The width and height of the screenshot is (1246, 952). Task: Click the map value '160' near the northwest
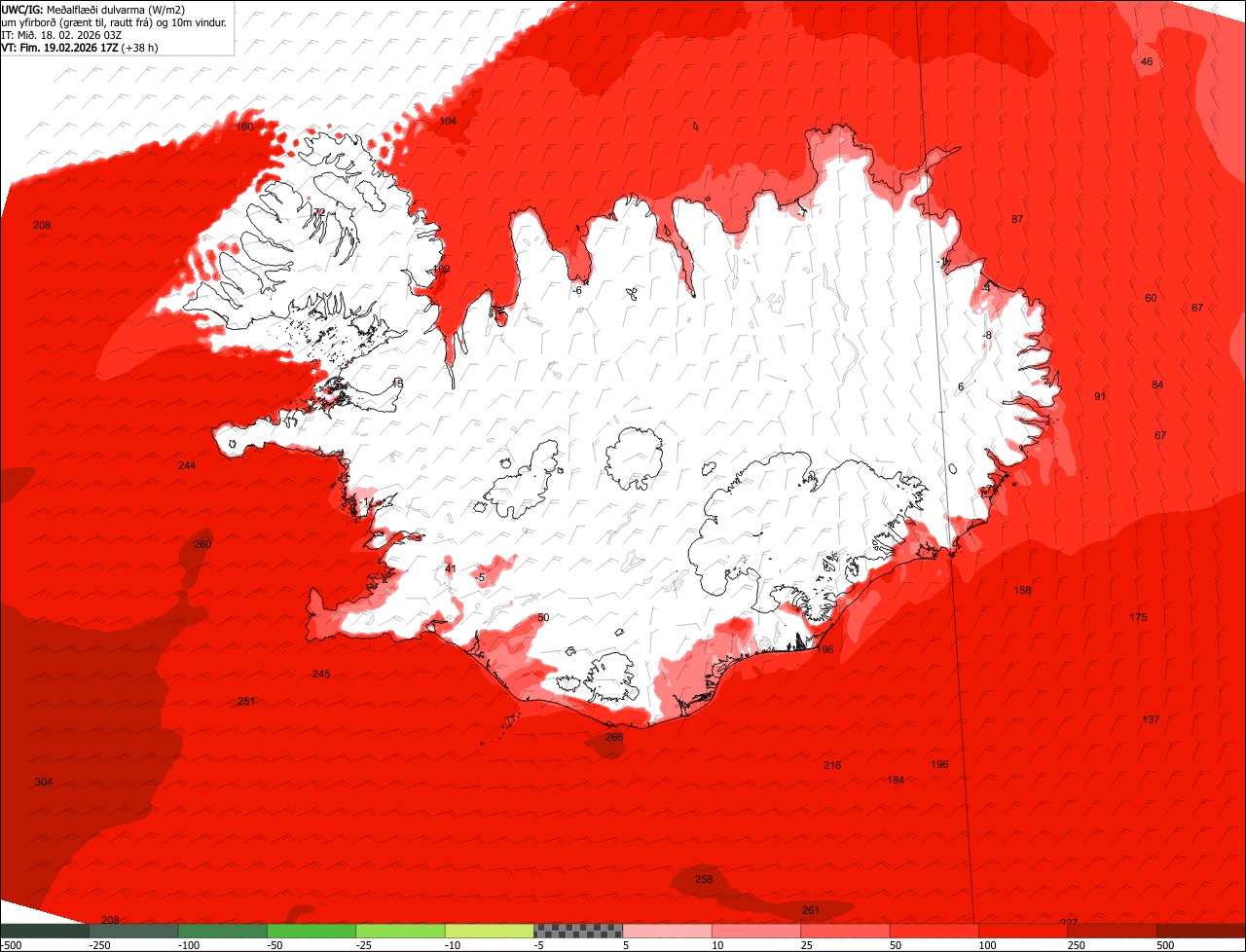tap(244, 127)
